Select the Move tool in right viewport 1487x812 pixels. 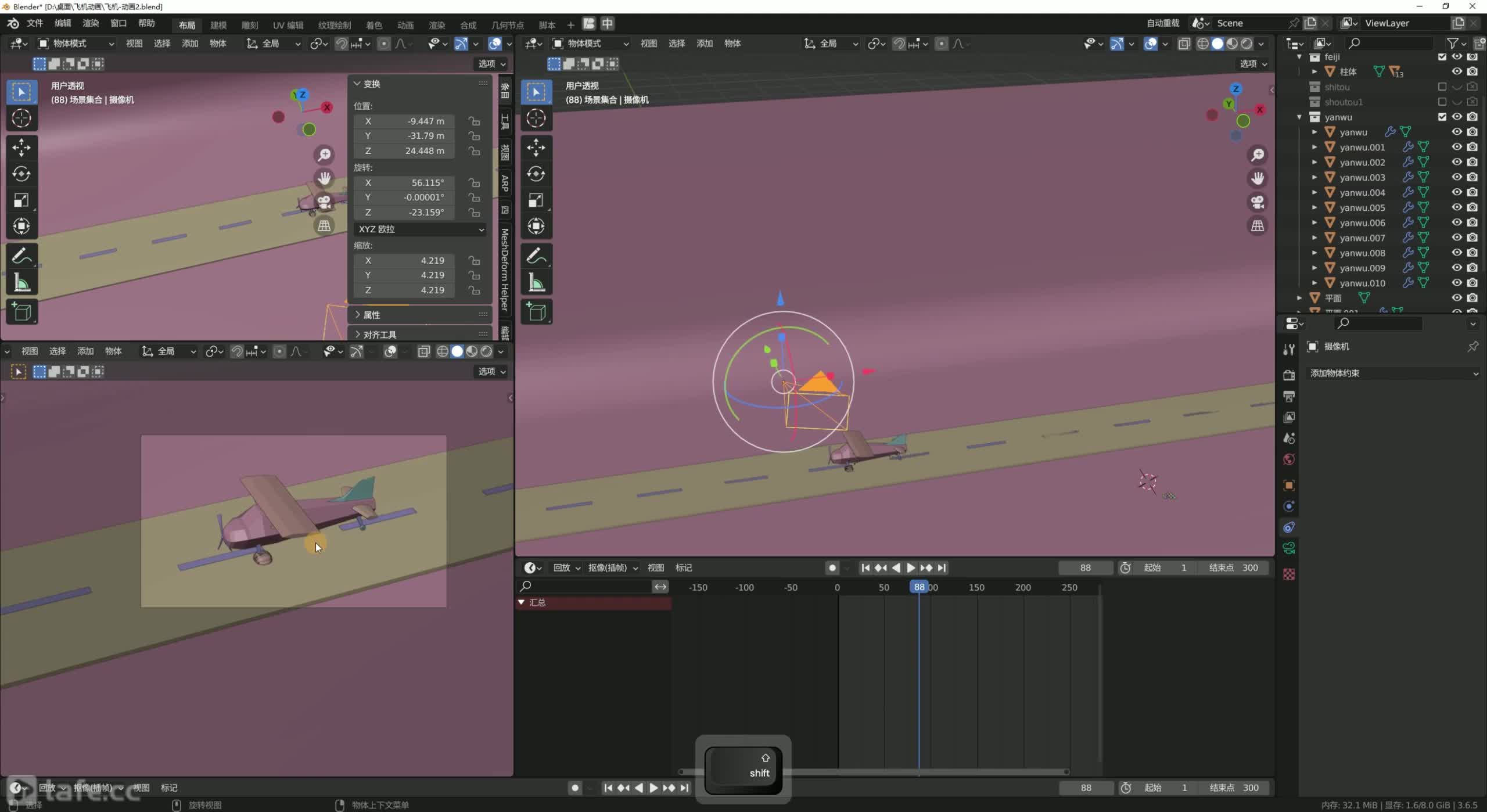pyautogui.click(x=536, y=148)
